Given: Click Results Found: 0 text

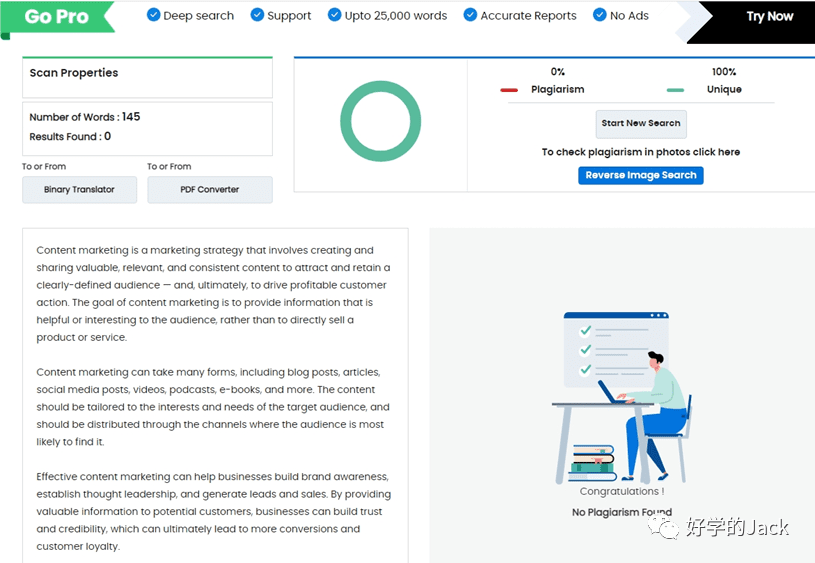Looking at the screenshot, I should pyautogui.click(x=70, y=137).
